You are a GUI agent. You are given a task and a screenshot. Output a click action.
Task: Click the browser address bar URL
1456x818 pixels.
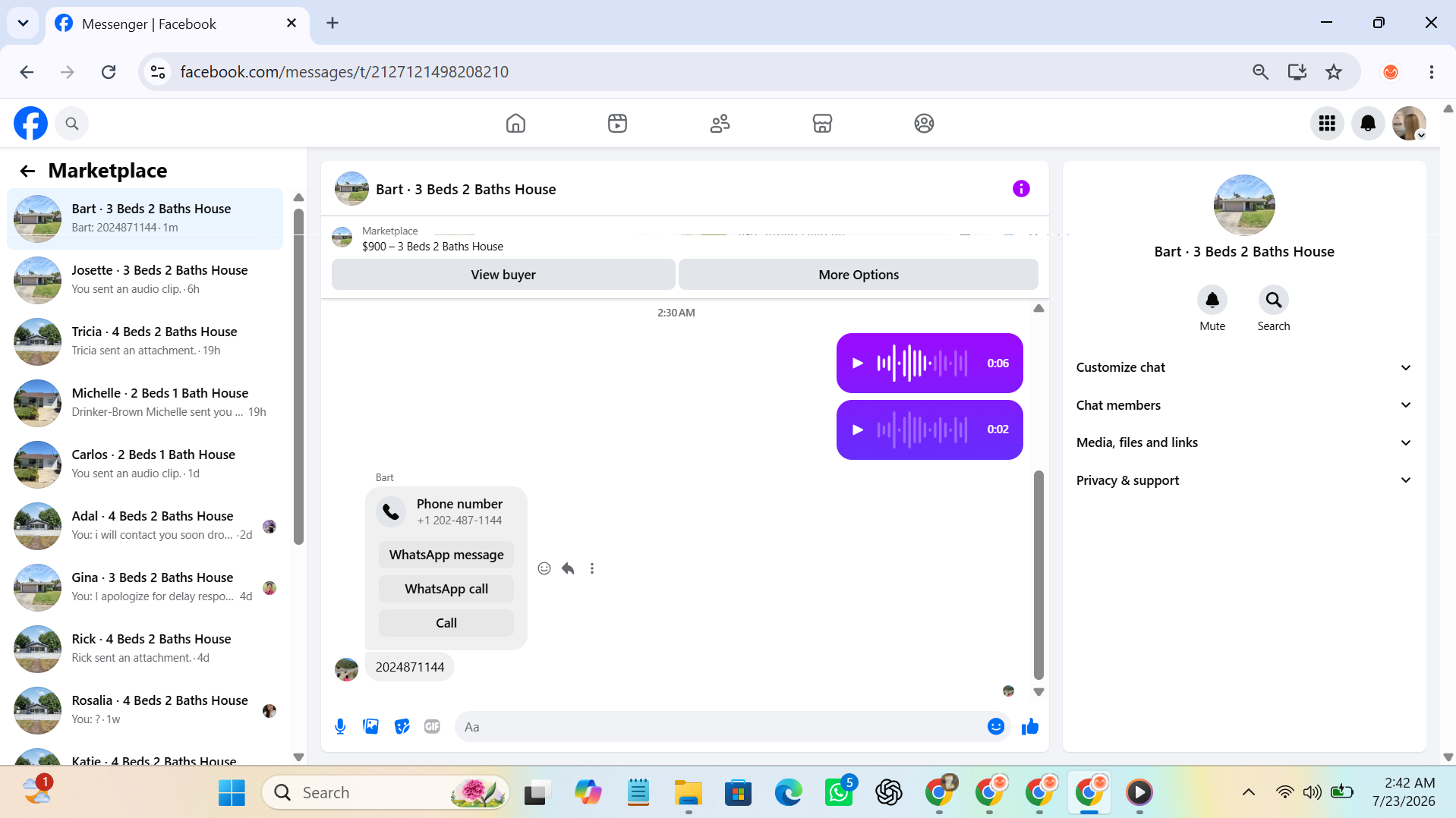344,72
